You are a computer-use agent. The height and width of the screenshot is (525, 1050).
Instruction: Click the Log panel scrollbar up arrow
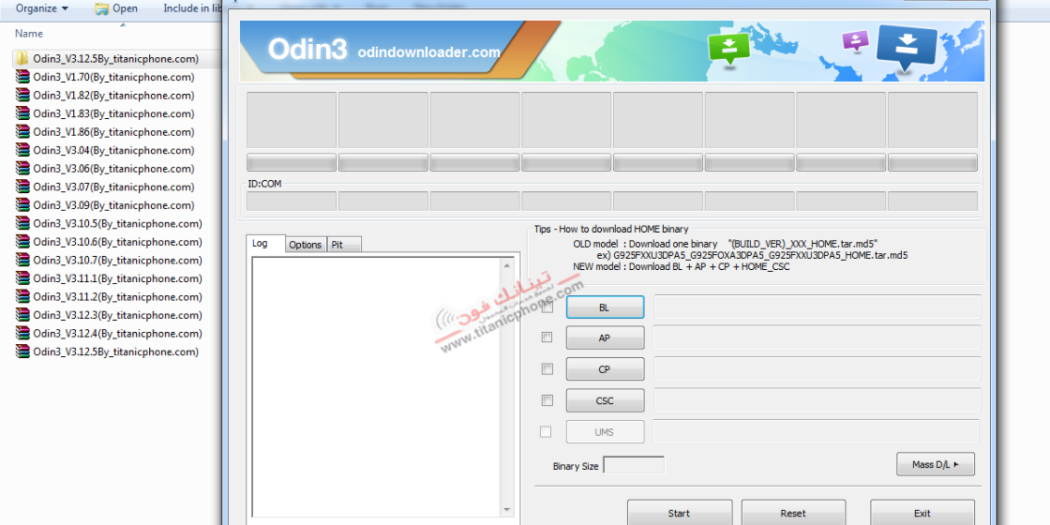coord(507,265)
